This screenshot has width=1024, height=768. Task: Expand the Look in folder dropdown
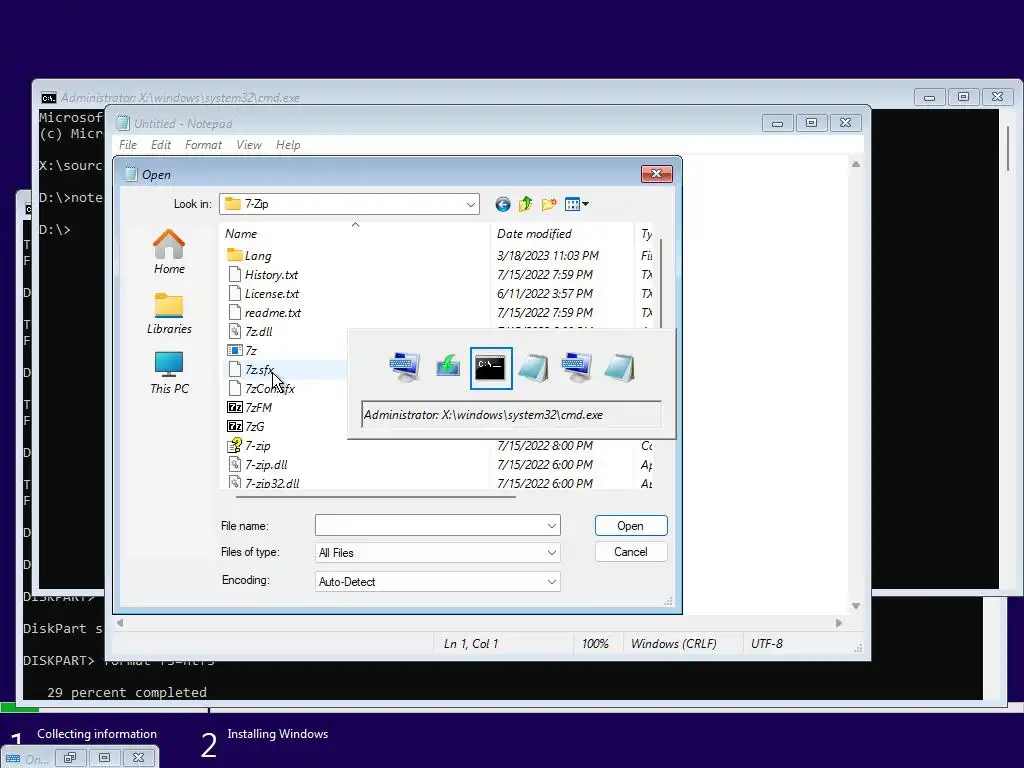[471, 204]
